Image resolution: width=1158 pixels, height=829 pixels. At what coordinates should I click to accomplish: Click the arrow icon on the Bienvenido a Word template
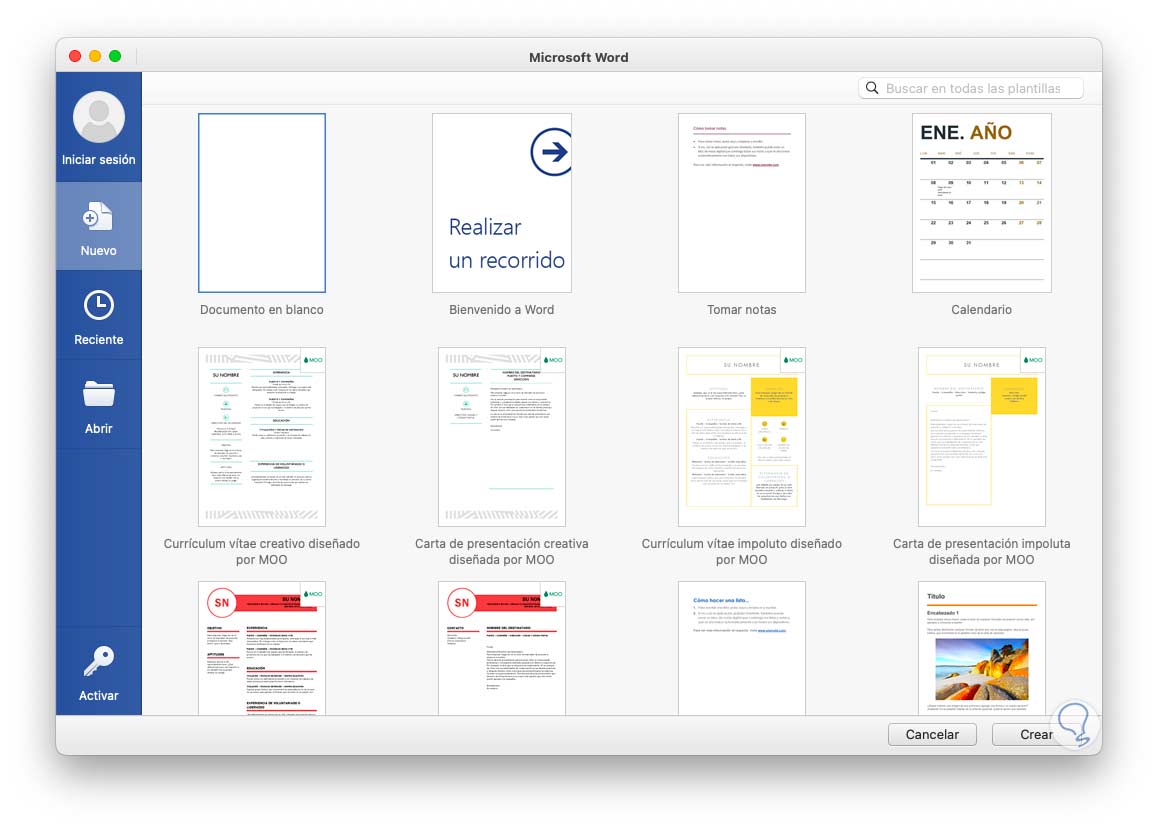552,152
